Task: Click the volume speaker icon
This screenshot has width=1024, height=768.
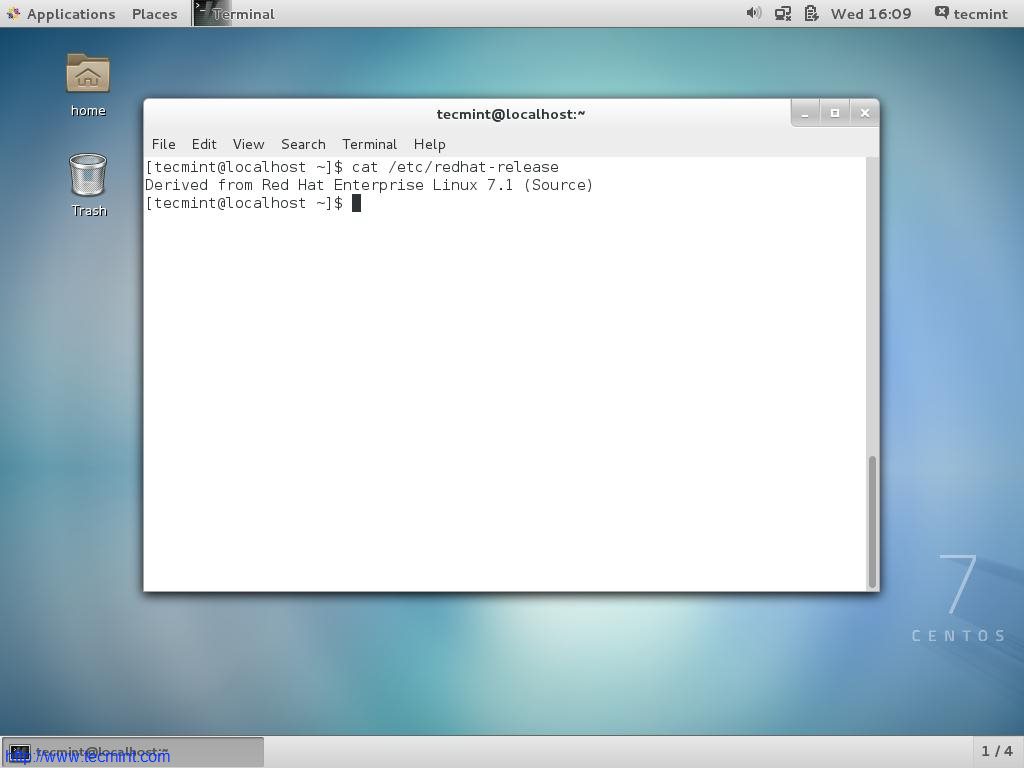Action: click(753, 13)
